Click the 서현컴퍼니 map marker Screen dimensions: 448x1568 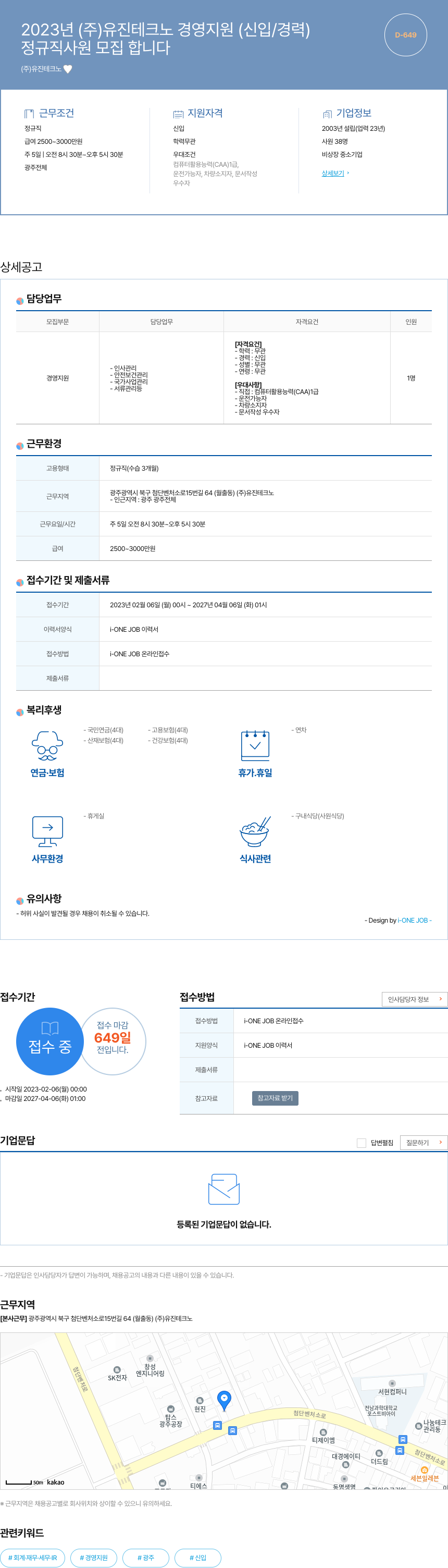tap(392, 1383)
